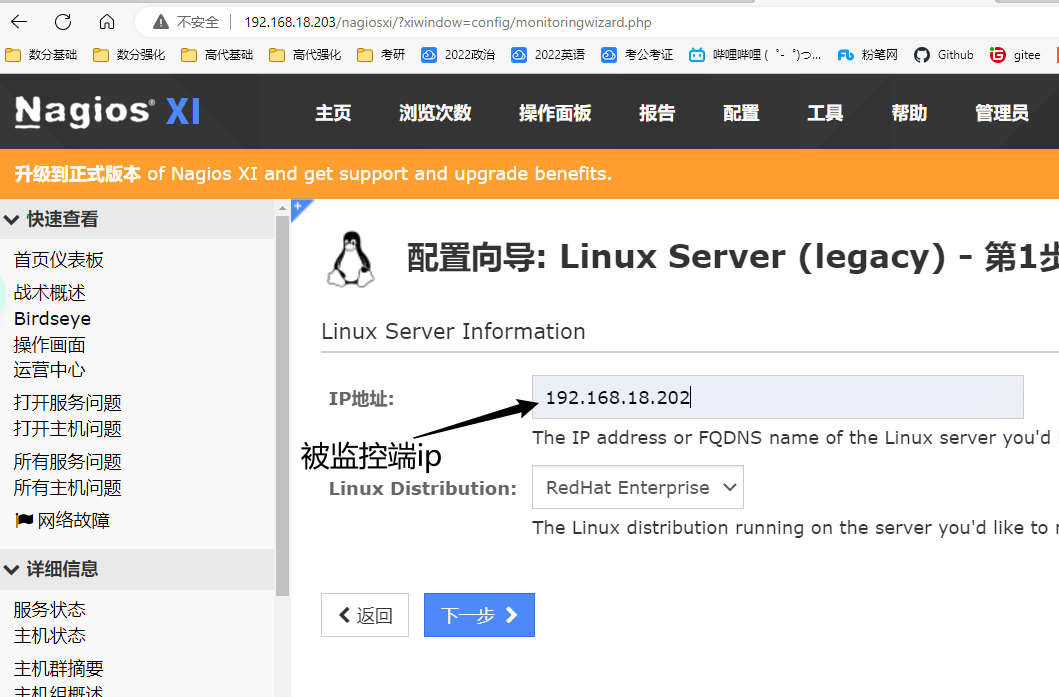Click the 返回 back button
Image resolution: width=1059 pixels, height=697 pixels.
click(365, 615)
